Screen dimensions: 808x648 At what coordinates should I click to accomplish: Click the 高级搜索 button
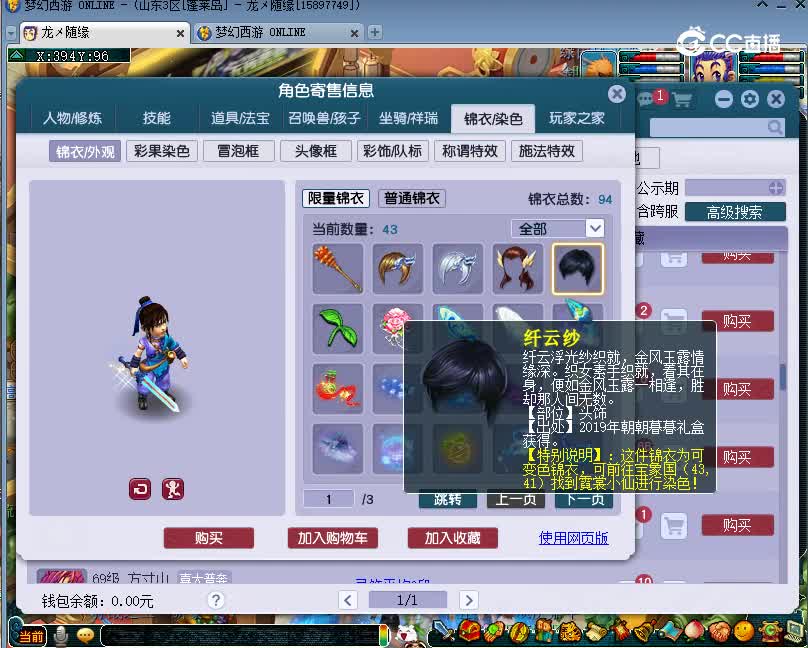point(735,212)
